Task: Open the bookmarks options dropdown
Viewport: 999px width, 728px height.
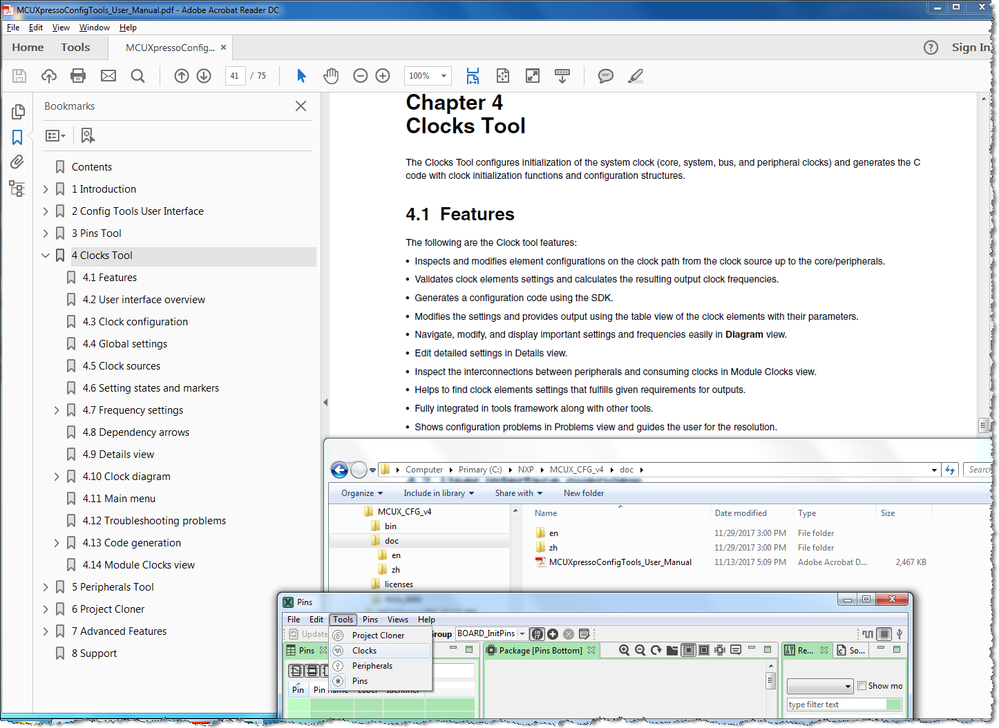Action: click(x=55, y=136)
